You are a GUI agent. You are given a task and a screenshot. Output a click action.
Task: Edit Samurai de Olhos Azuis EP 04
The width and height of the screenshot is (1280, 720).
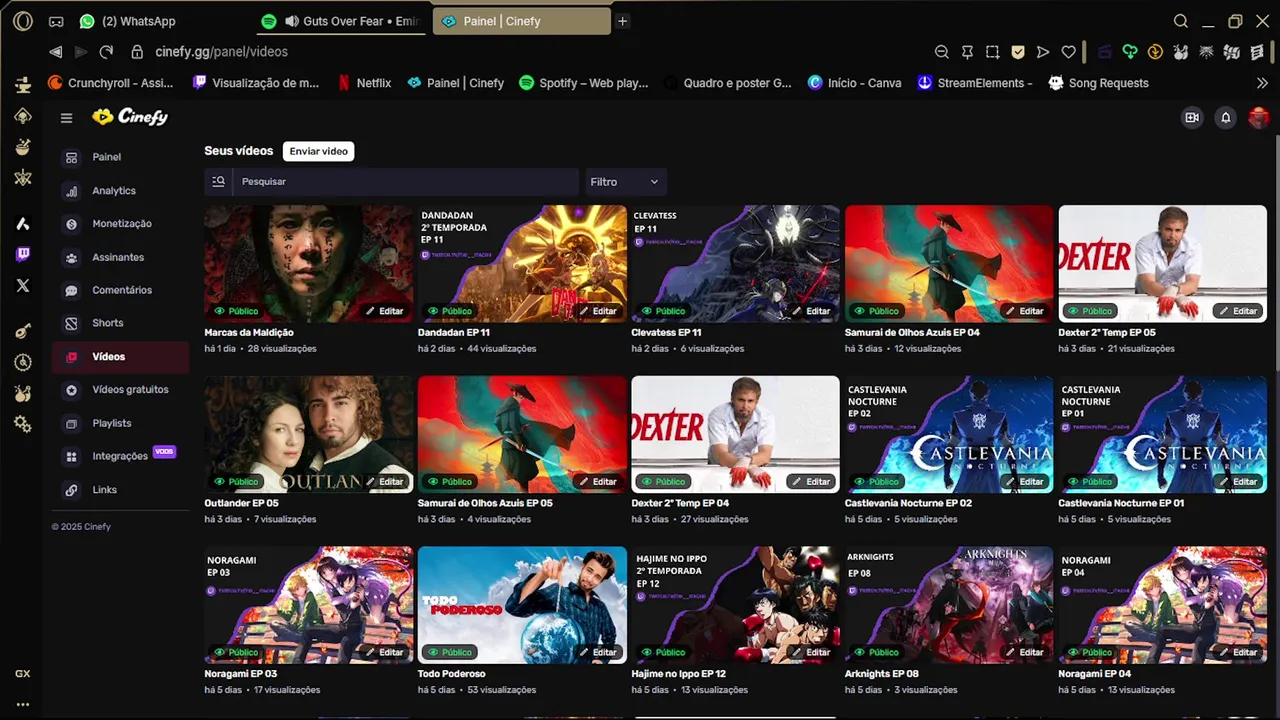[x=1025, y=311]
